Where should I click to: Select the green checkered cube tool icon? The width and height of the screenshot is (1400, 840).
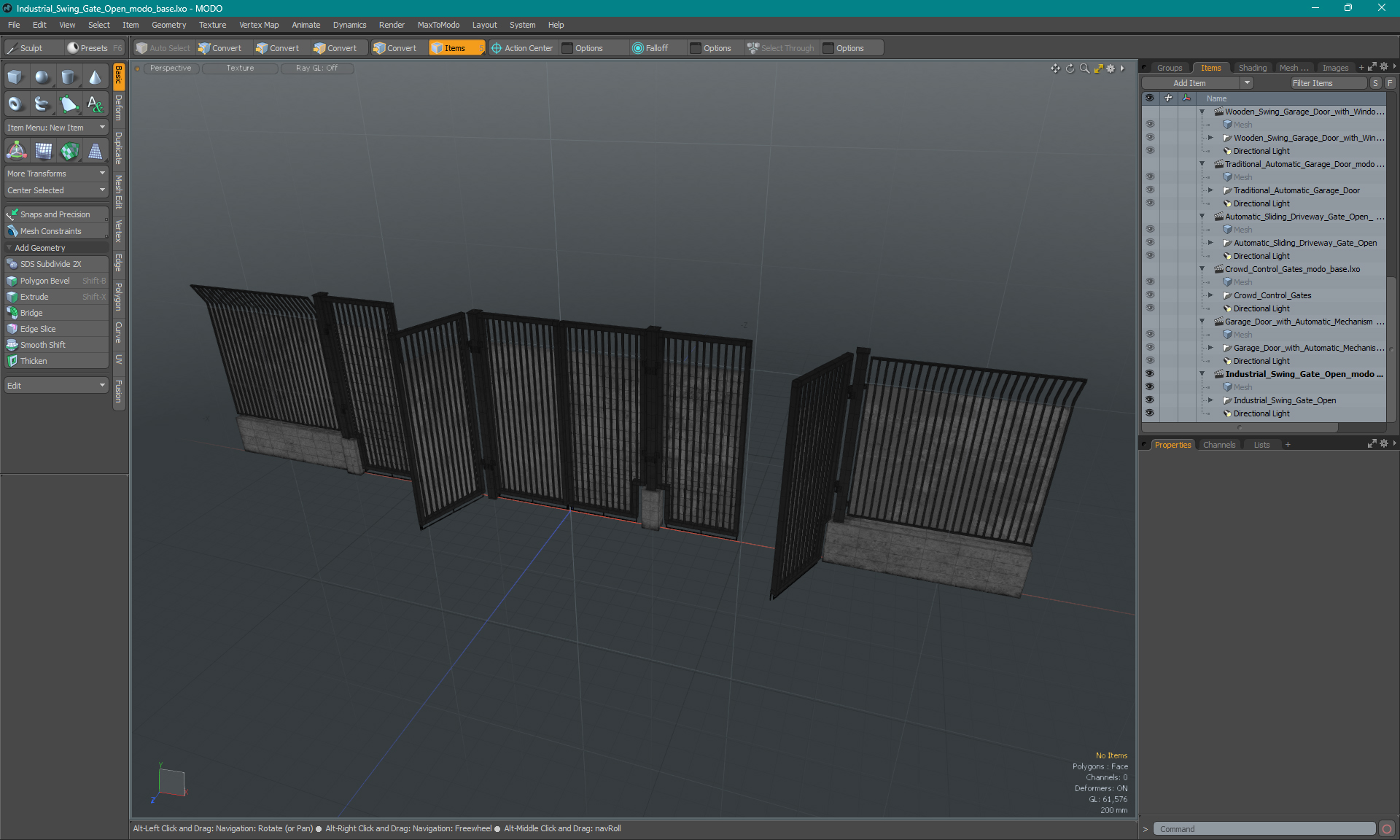coord(69,151)
